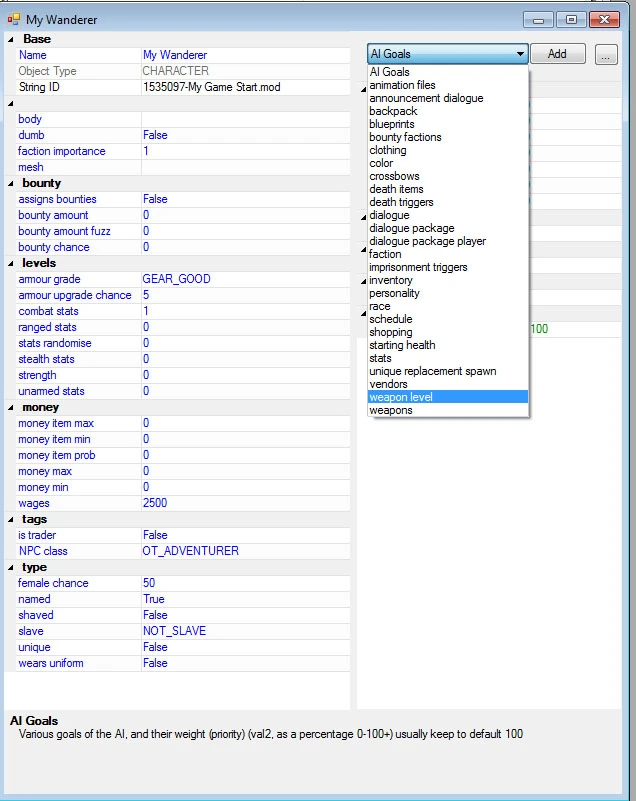
Task: Click the app icon in the title bar
Action: click(14, 19)
